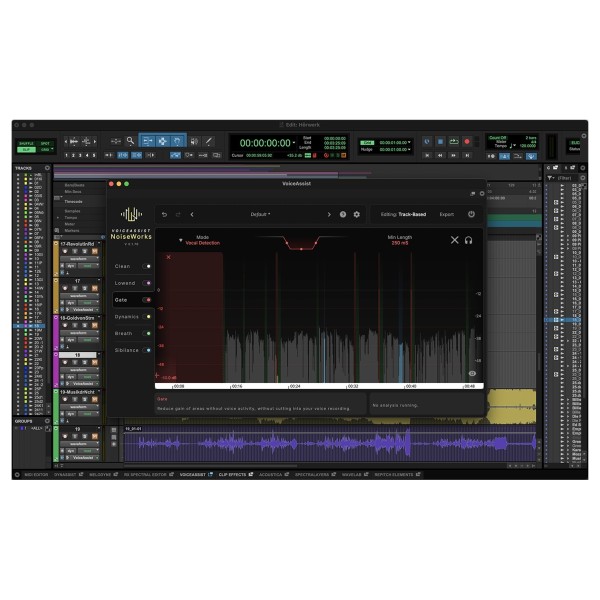The height and width of the screenshot is (600, 600).
Task: Select the Sibilance module label
Action: [127, 350]
